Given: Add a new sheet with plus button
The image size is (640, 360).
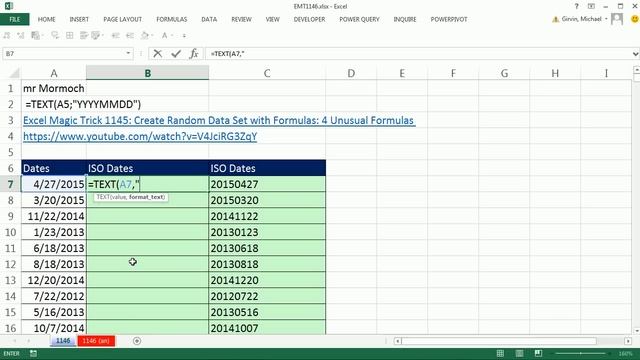Looking at the screenshot, I should coord(137,341).
